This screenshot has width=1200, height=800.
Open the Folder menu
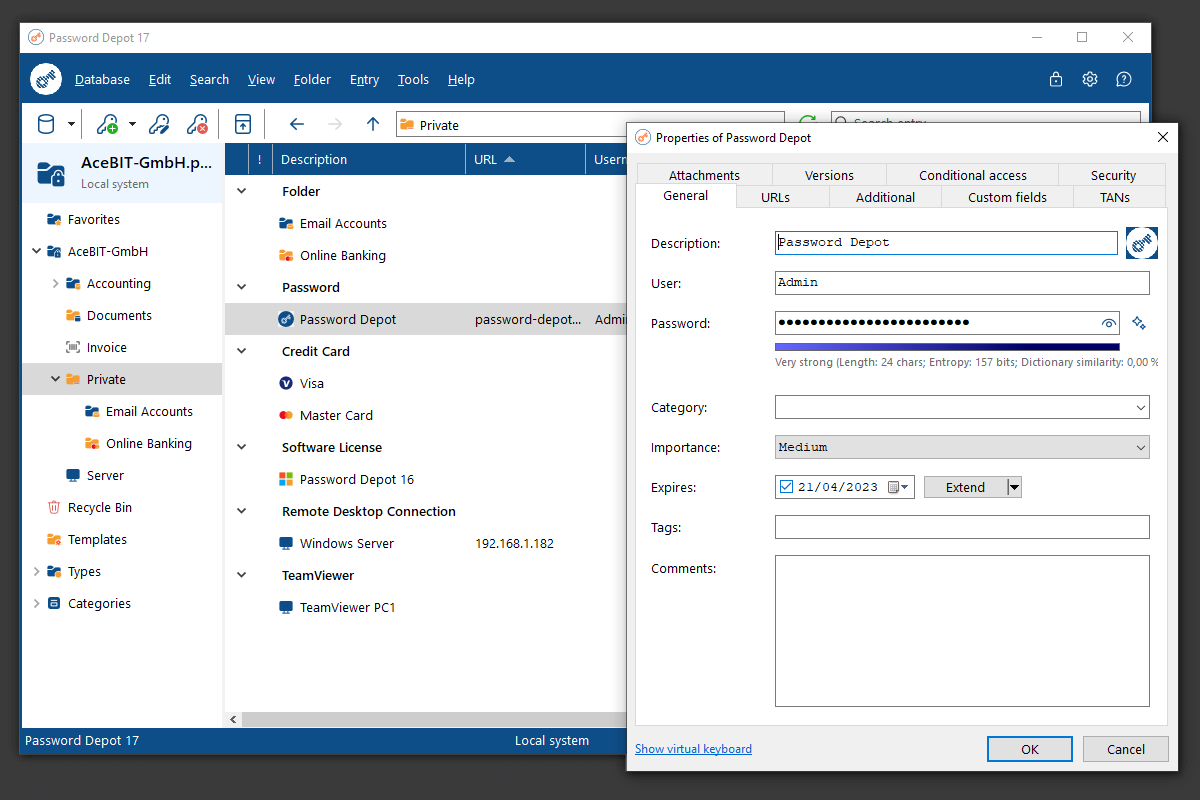(x=312, y=80)
